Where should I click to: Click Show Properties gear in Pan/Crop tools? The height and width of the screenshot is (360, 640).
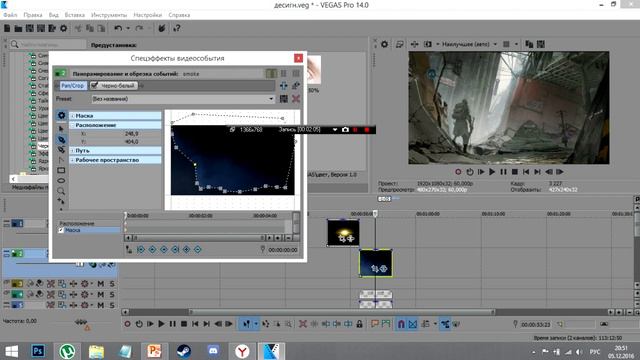point(61,116)
